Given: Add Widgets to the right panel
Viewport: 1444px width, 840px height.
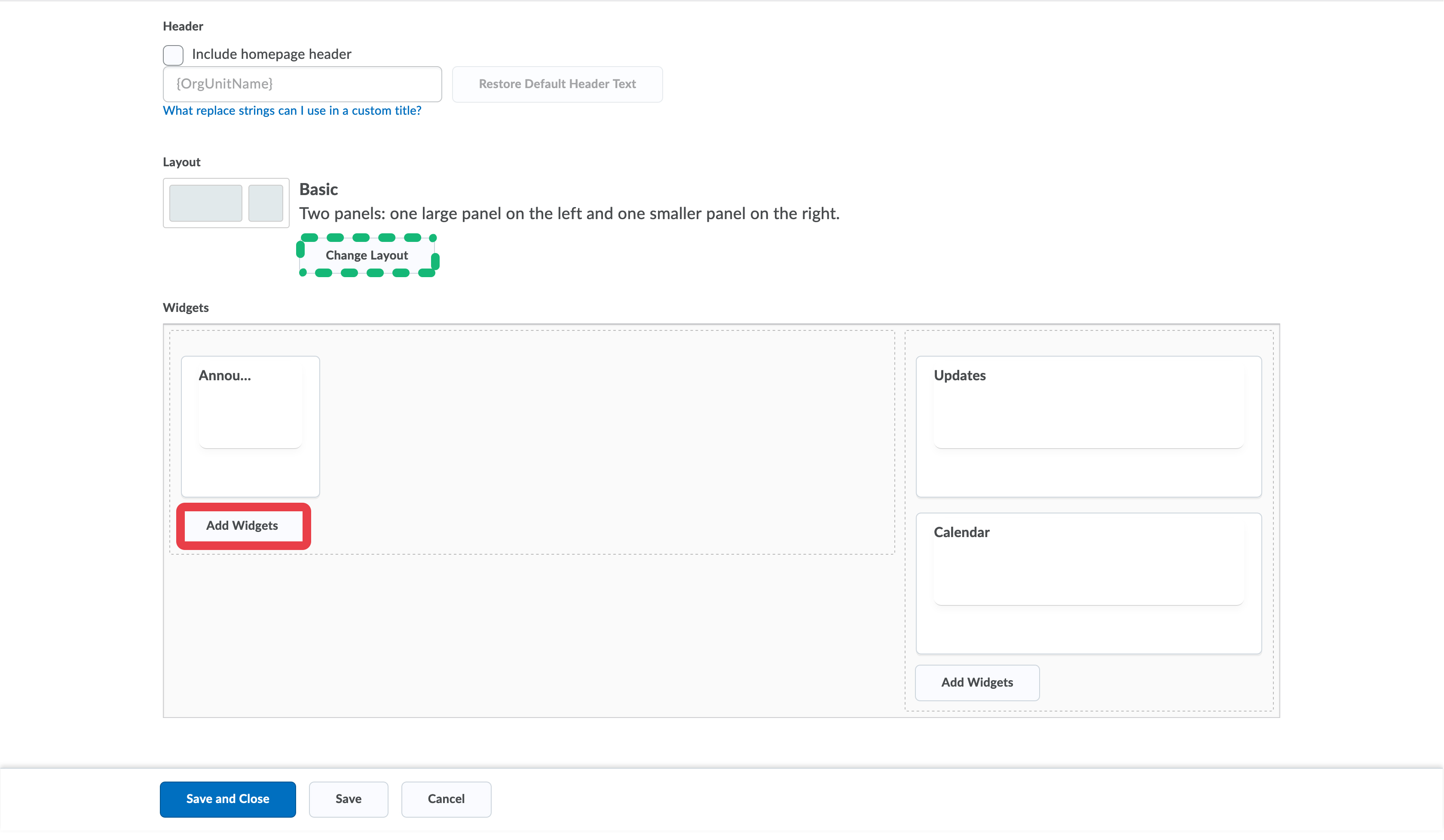Looking at the screenshot, I should tap(977, 682).
